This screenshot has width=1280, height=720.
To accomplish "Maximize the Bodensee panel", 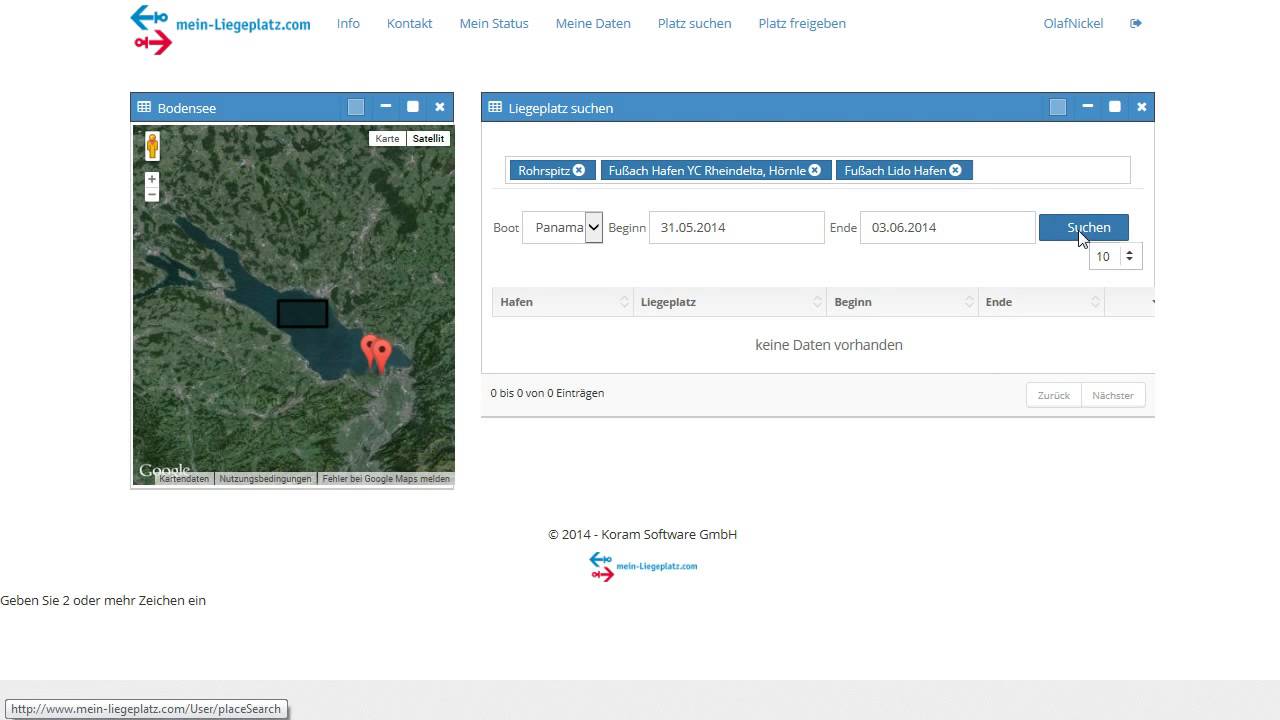I will 413,106.
